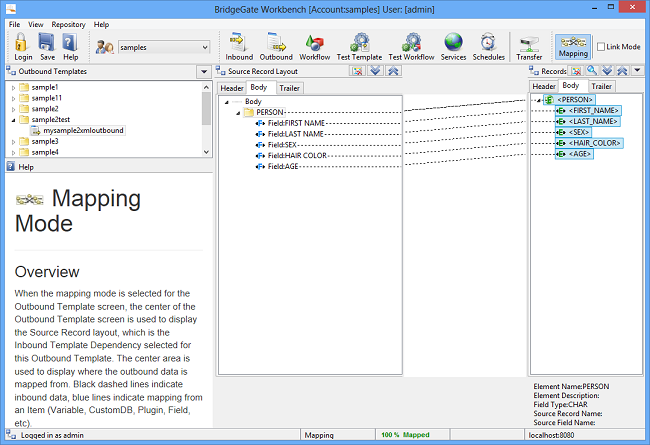Select the <SEX> element

click(574, 132)
